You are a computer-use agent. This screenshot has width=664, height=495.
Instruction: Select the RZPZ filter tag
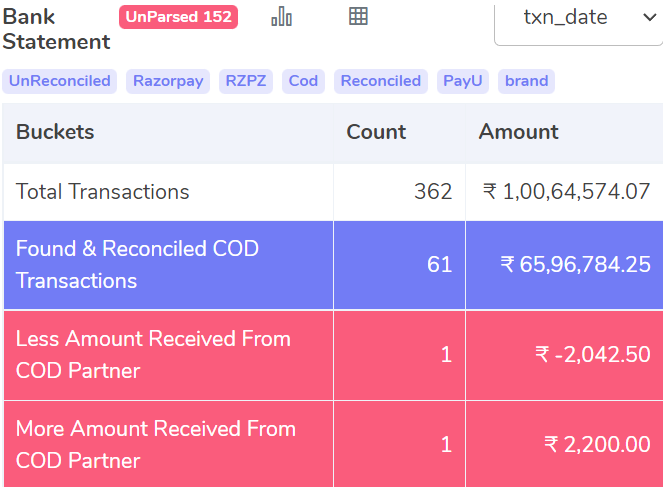point(246,81)
